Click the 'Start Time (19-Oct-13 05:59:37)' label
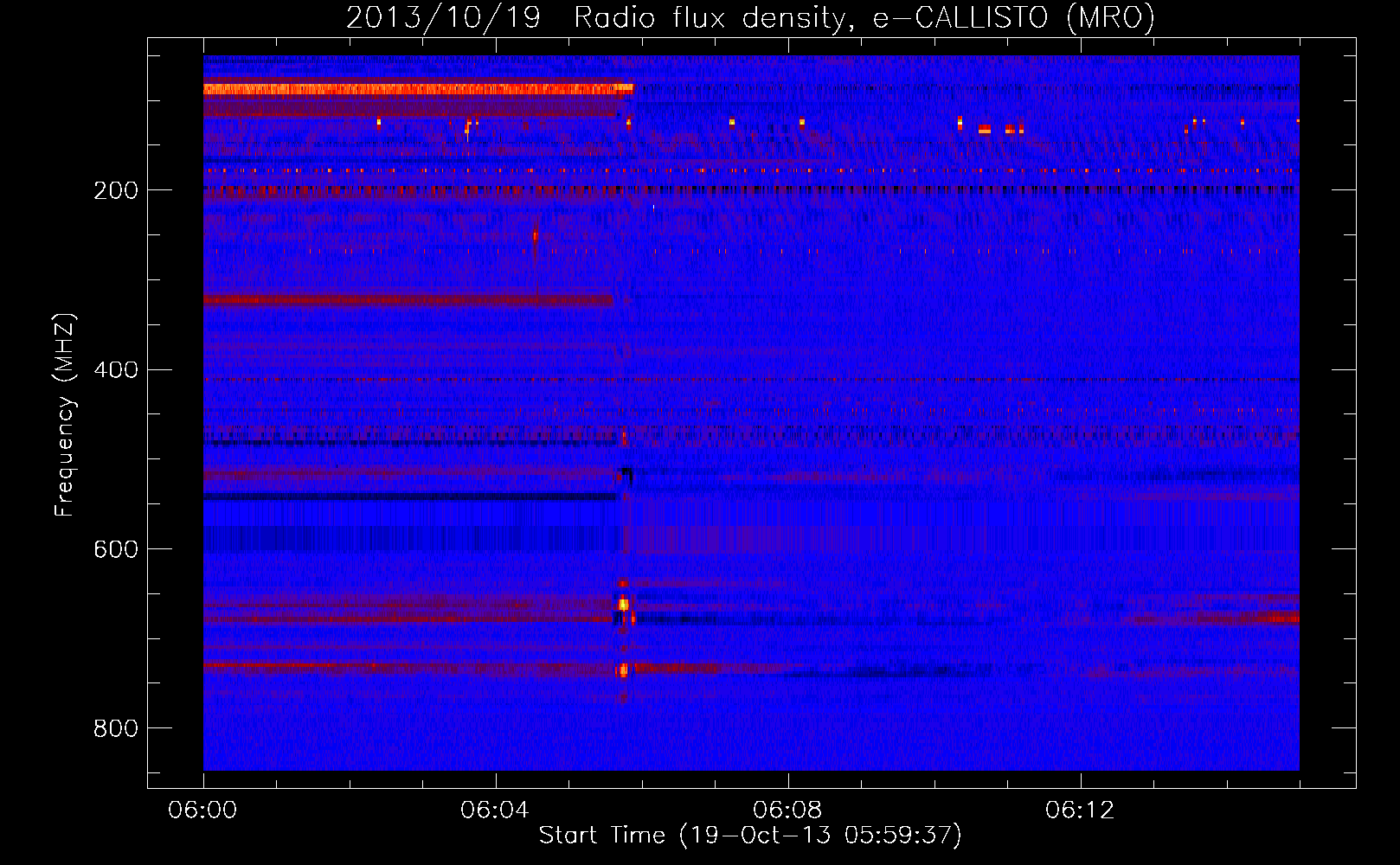Screen dimensions: 1400x865 point(750,836)
